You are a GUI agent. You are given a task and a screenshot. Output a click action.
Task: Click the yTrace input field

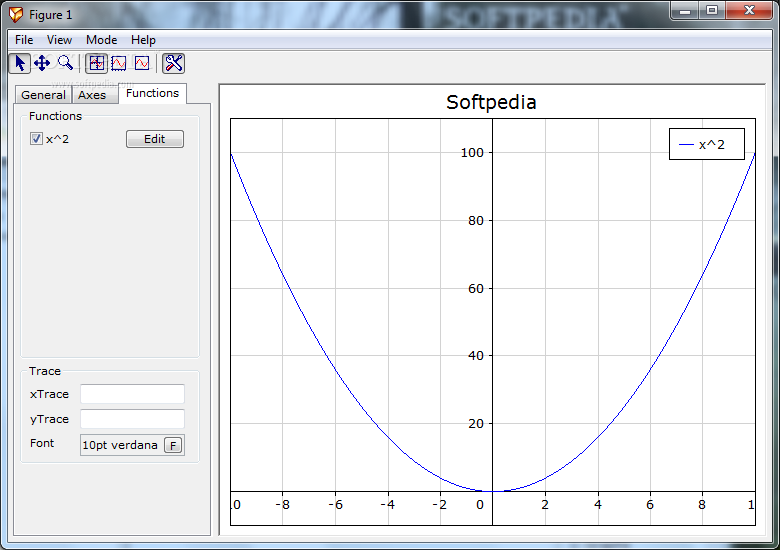coord(132,419)
